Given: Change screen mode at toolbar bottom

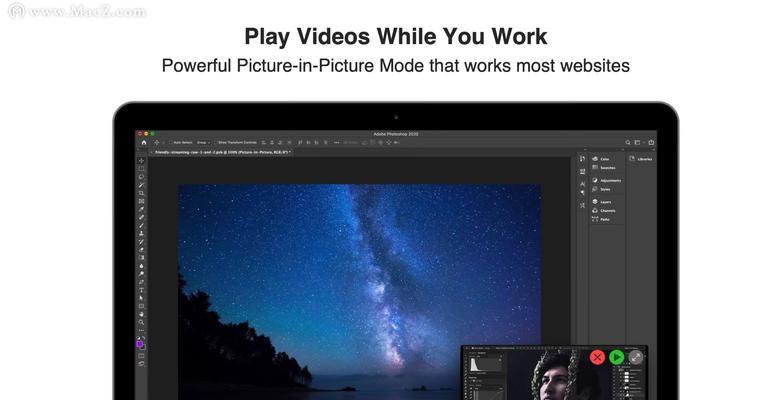Looking at the screenshot, I should click(142, 364).
